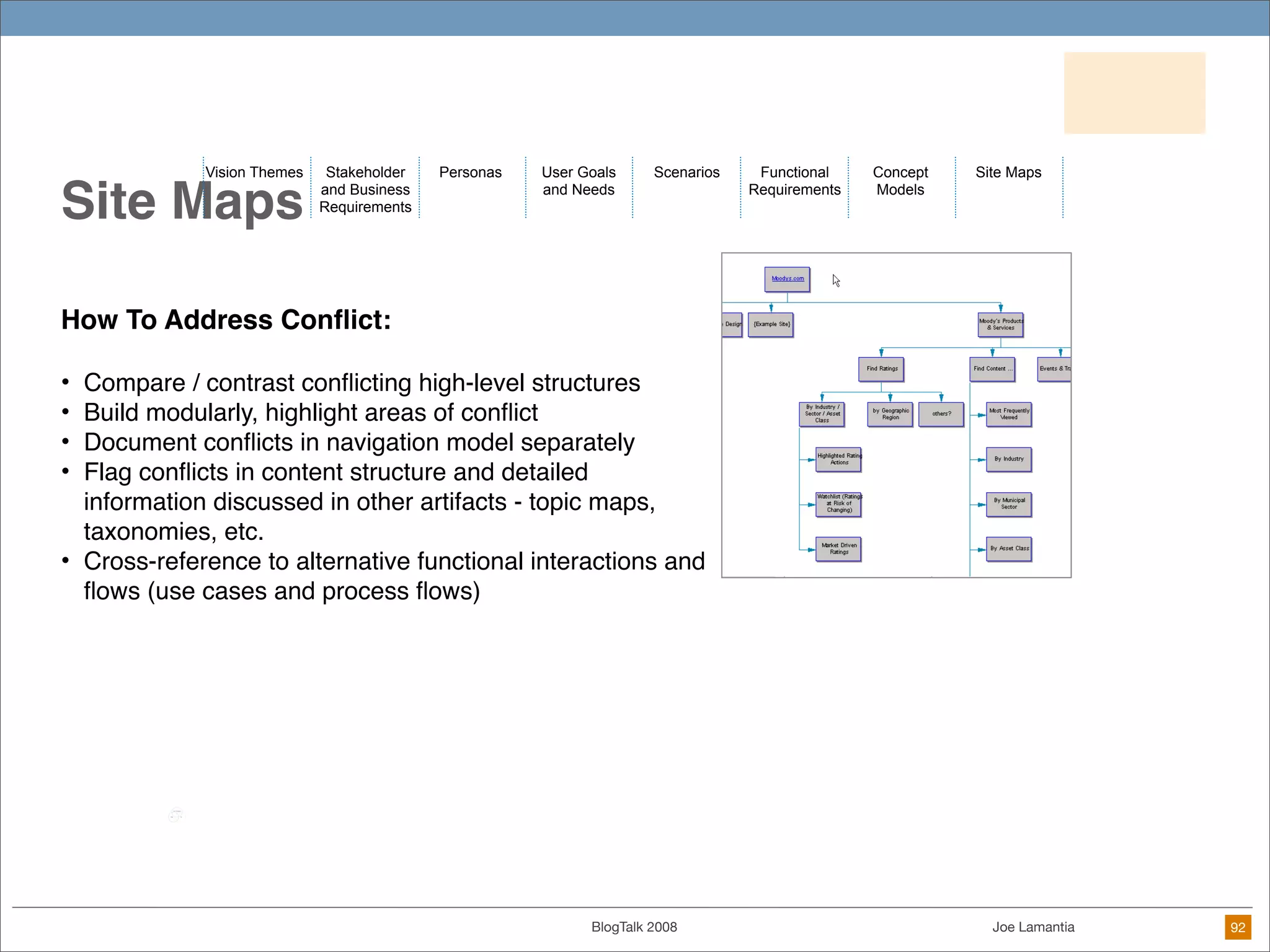Click the How To Address Conflict heading
Screen dimensions: 1270x952
(x=226, y=320)
